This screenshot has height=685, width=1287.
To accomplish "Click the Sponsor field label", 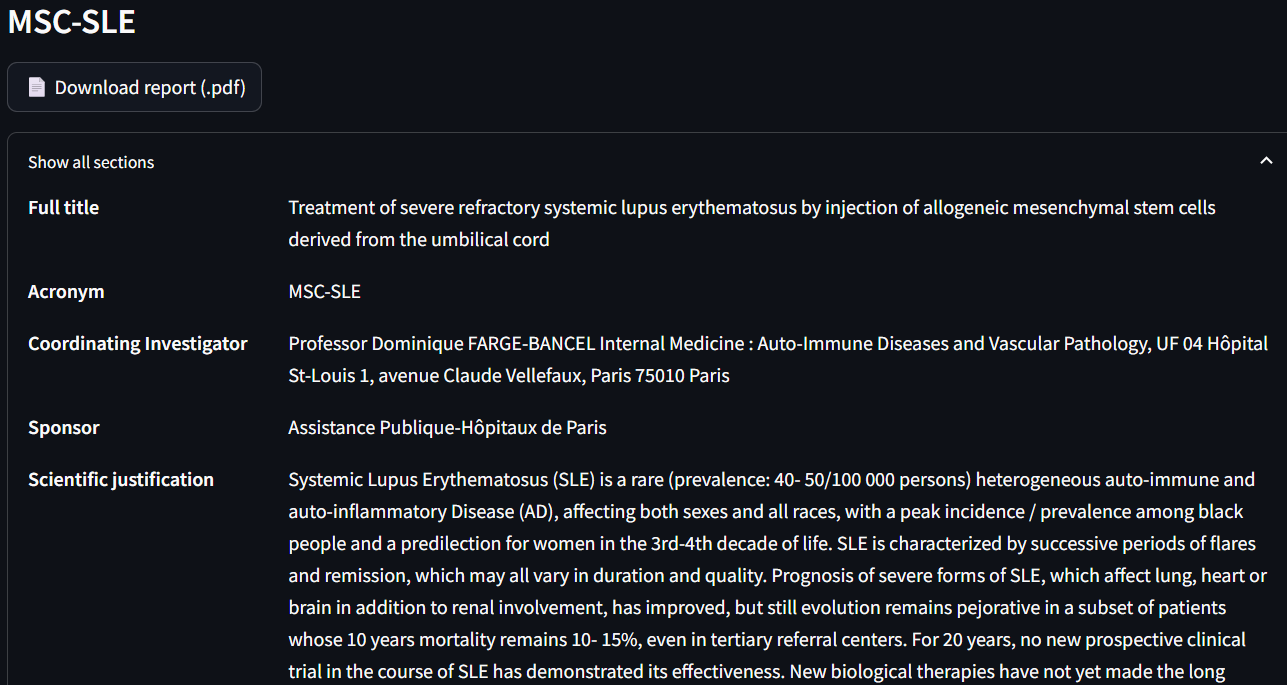I will pyautogui.click(x=63, y=427).
